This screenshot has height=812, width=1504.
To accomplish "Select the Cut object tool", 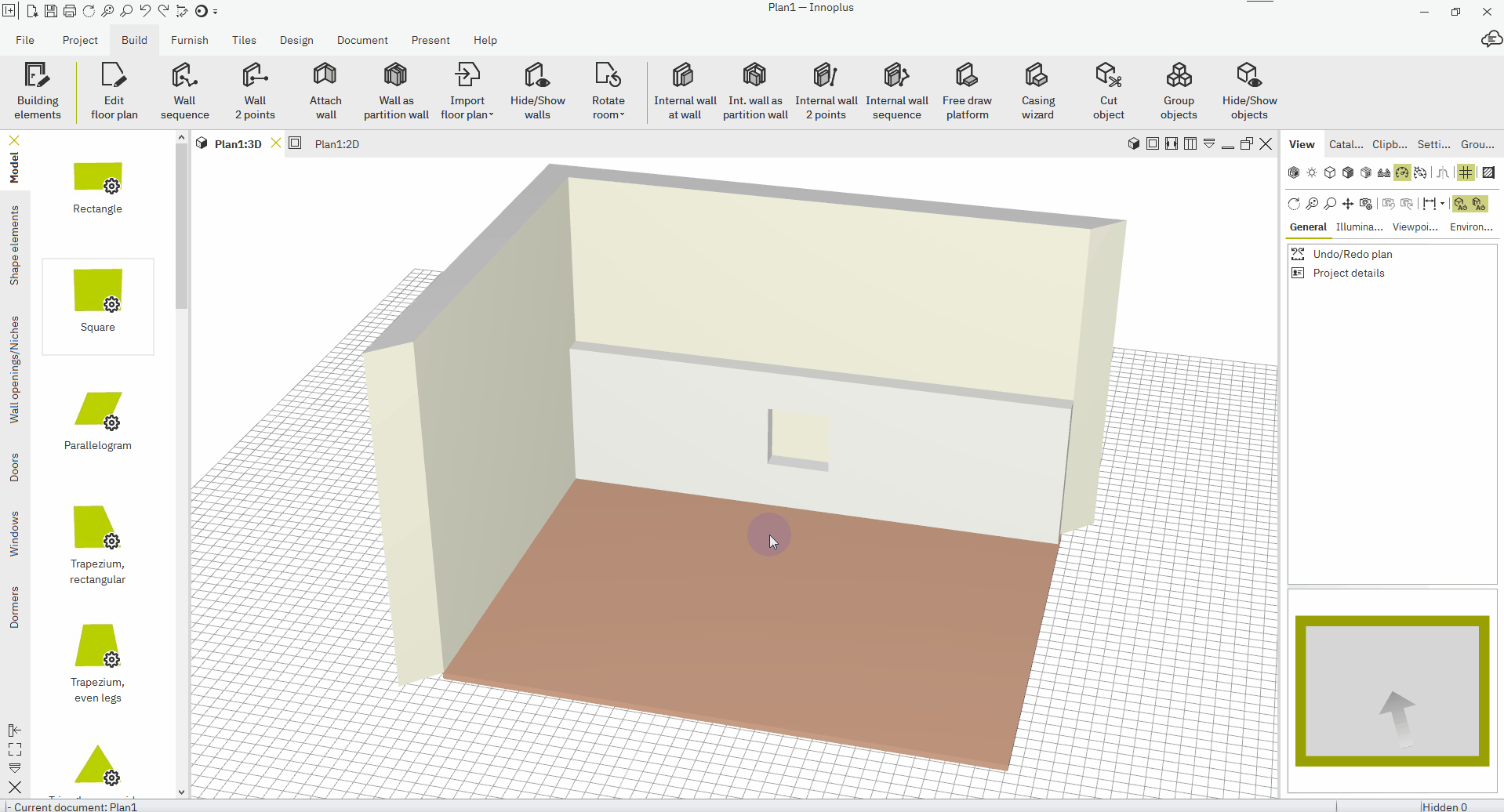I will tap(1108, 89).
